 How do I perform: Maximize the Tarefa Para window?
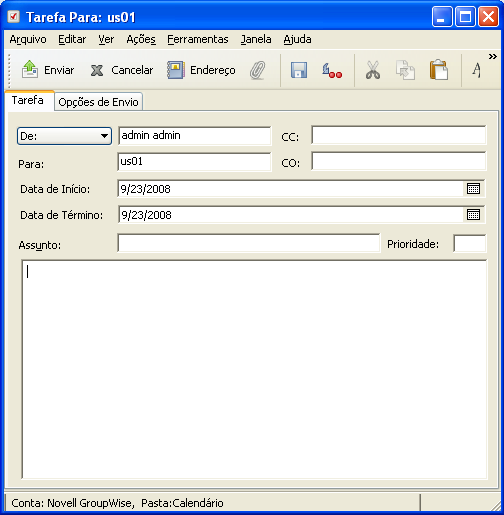point(465,17)
